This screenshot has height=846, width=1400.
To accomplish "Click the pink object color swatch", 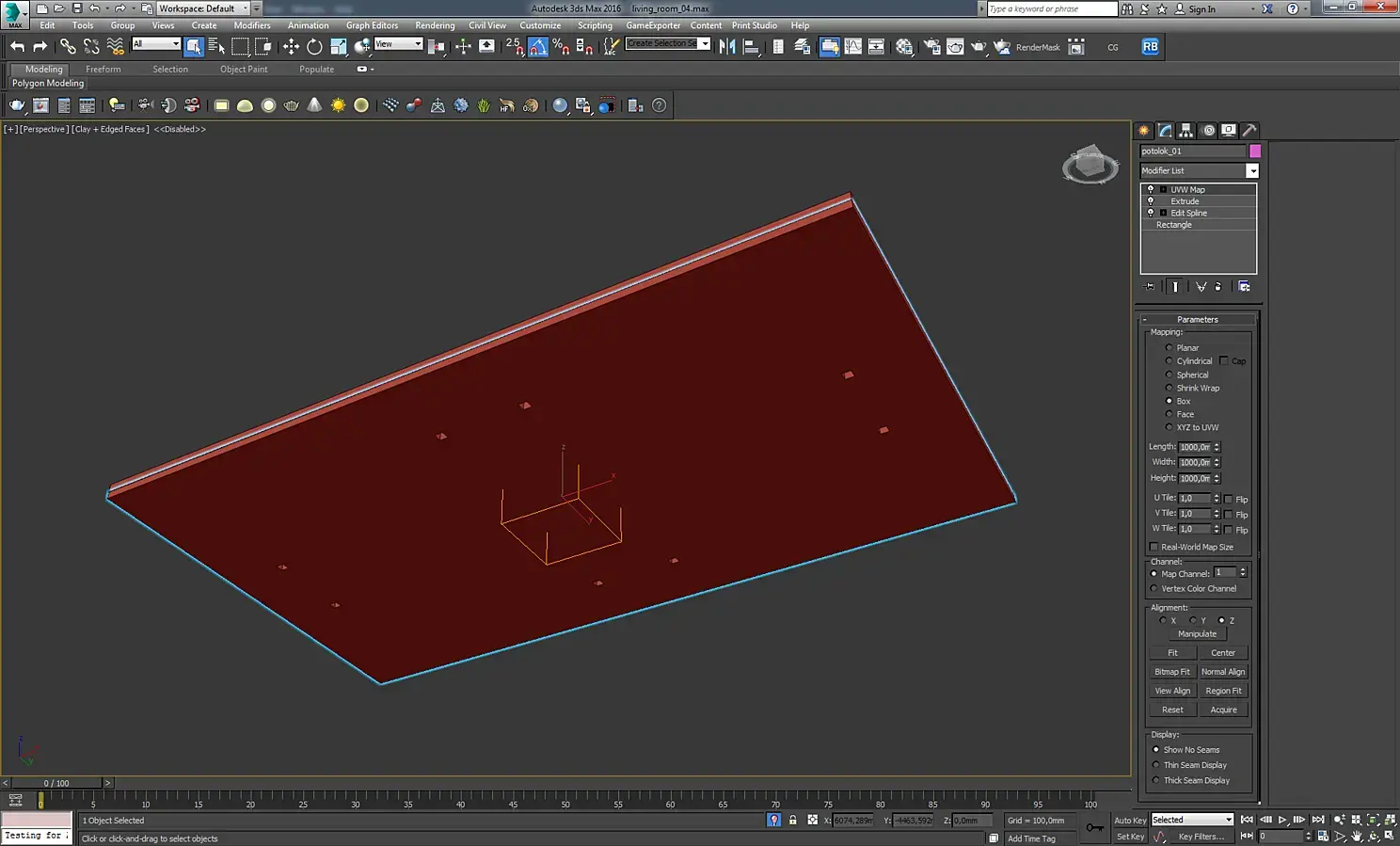I will [x=1255, y=151].
